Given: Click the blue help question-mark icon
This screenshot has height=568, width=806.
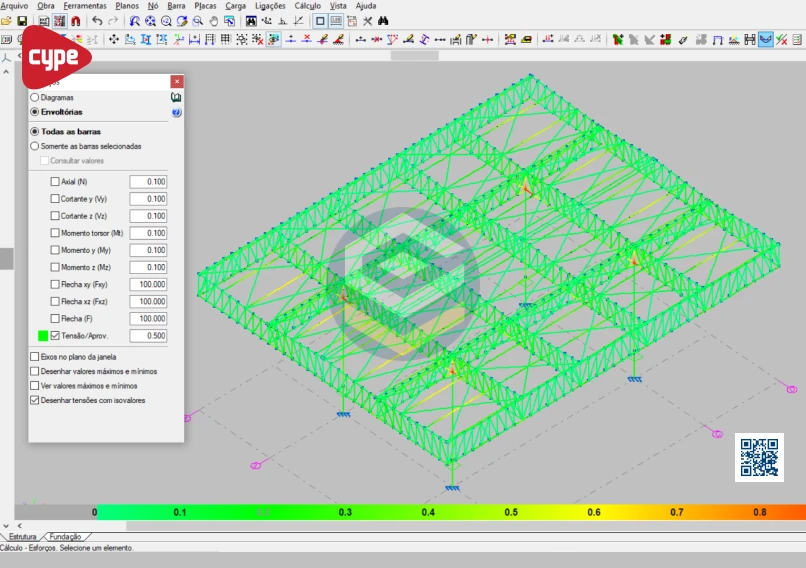Looking at the screenshot, I should click(x=177, y=113).
